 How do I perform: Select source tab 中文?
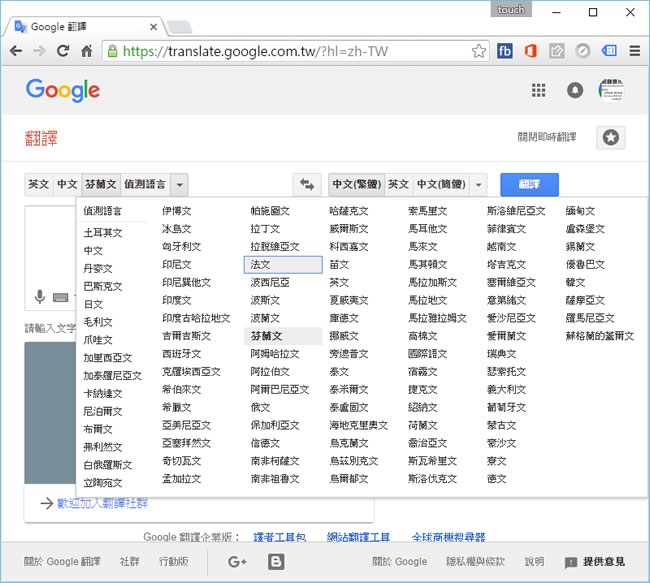[67, 184]
